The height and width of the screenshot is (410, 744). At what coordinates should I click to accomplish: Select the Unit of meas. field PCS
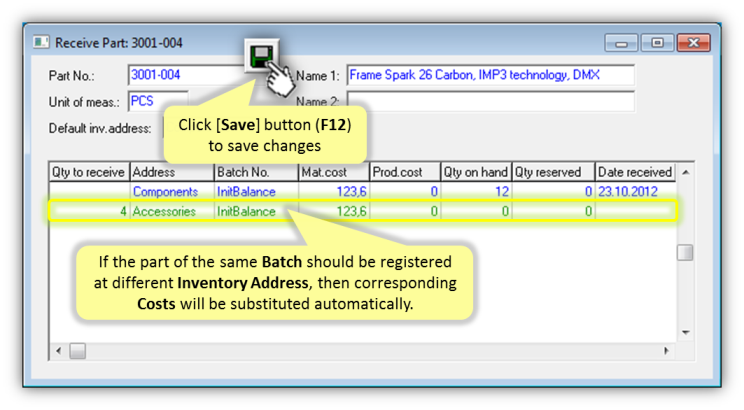158,101
